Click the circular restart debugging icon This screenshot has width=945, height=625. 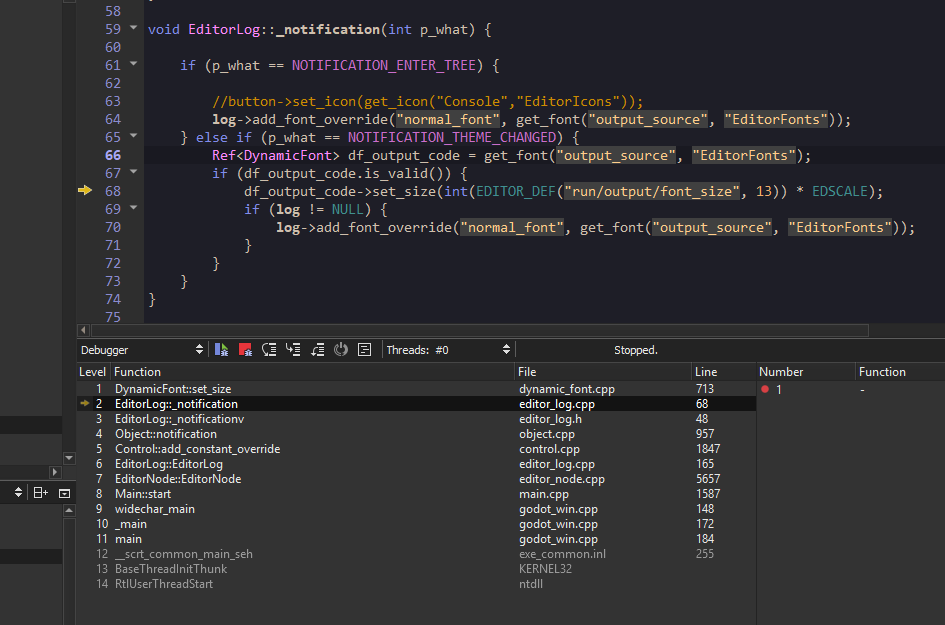341,349
